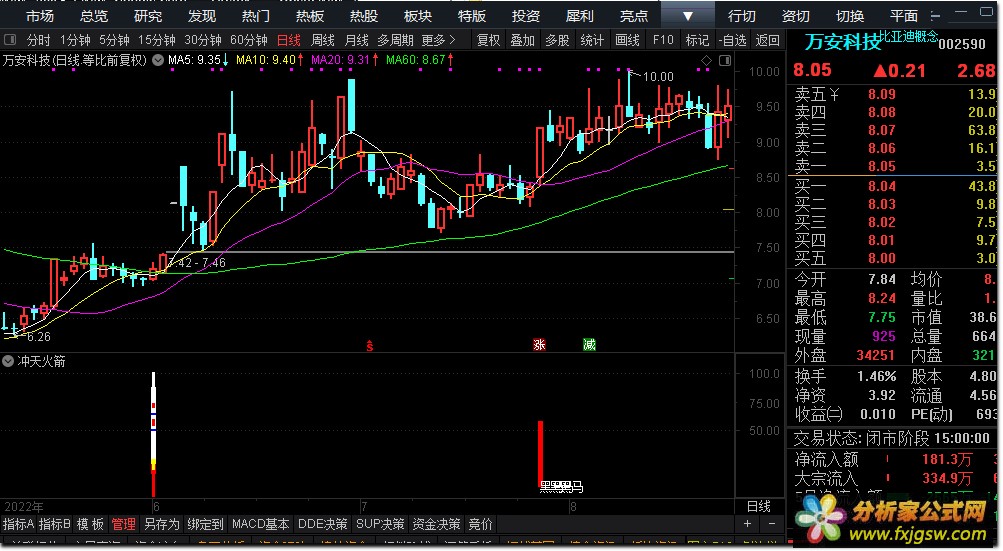This screenshot has width=1003, height=551.
Task: Click the 返回 back button
Action: coord(768,40)
